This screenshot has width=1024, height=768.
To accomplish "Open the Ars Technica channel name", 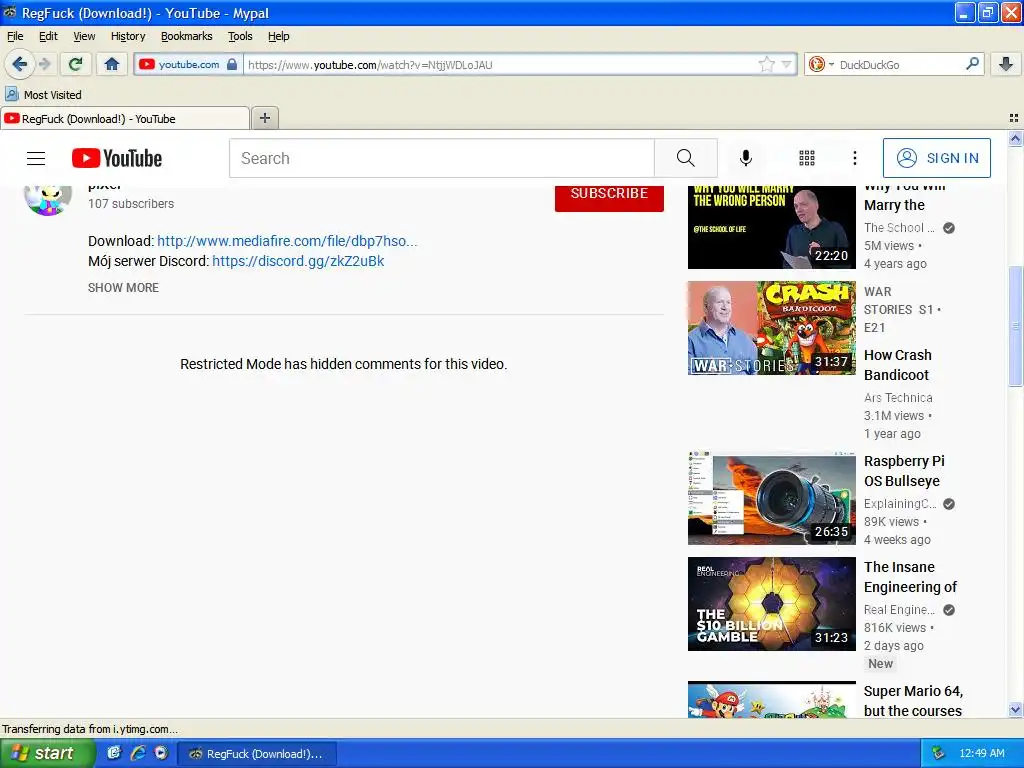I will click(x=898, y=398).
